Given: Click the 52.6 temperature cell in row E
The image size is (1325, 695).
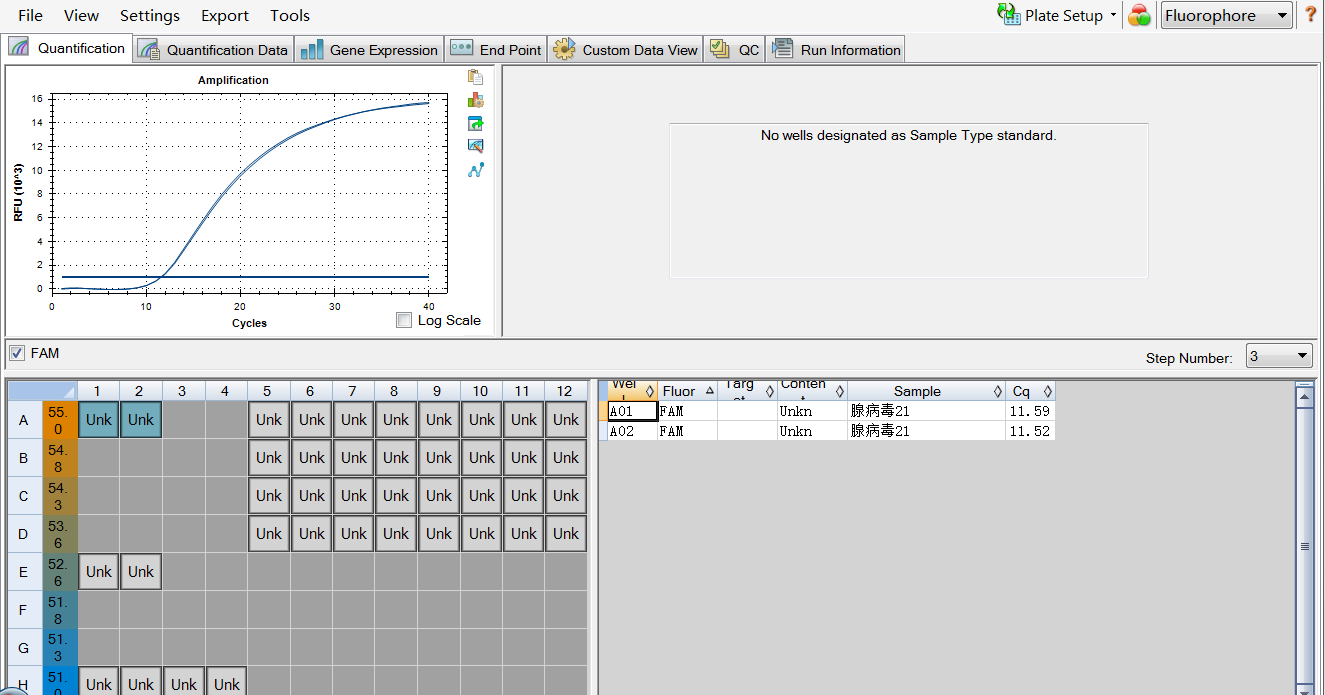Looking at the screenshot, I should coord(60,572).
